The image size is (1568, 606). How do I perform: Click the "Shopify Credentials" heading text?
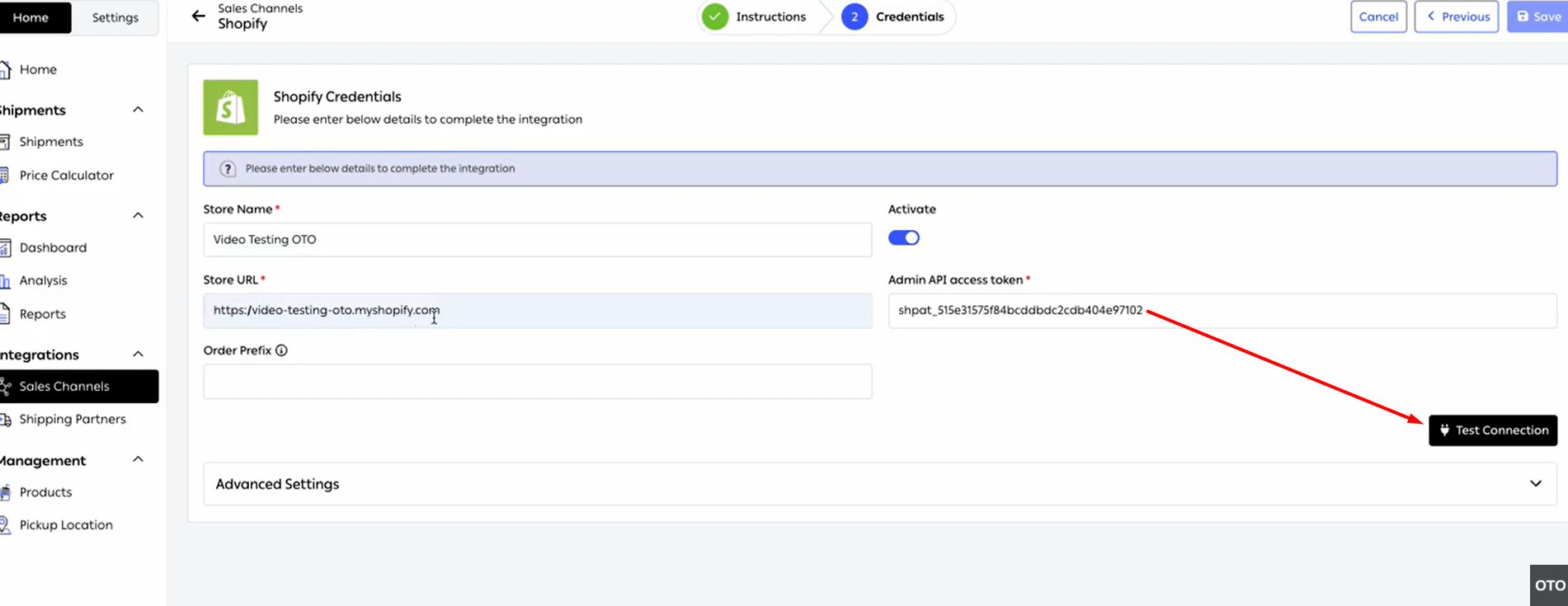(x=337, y=96)
